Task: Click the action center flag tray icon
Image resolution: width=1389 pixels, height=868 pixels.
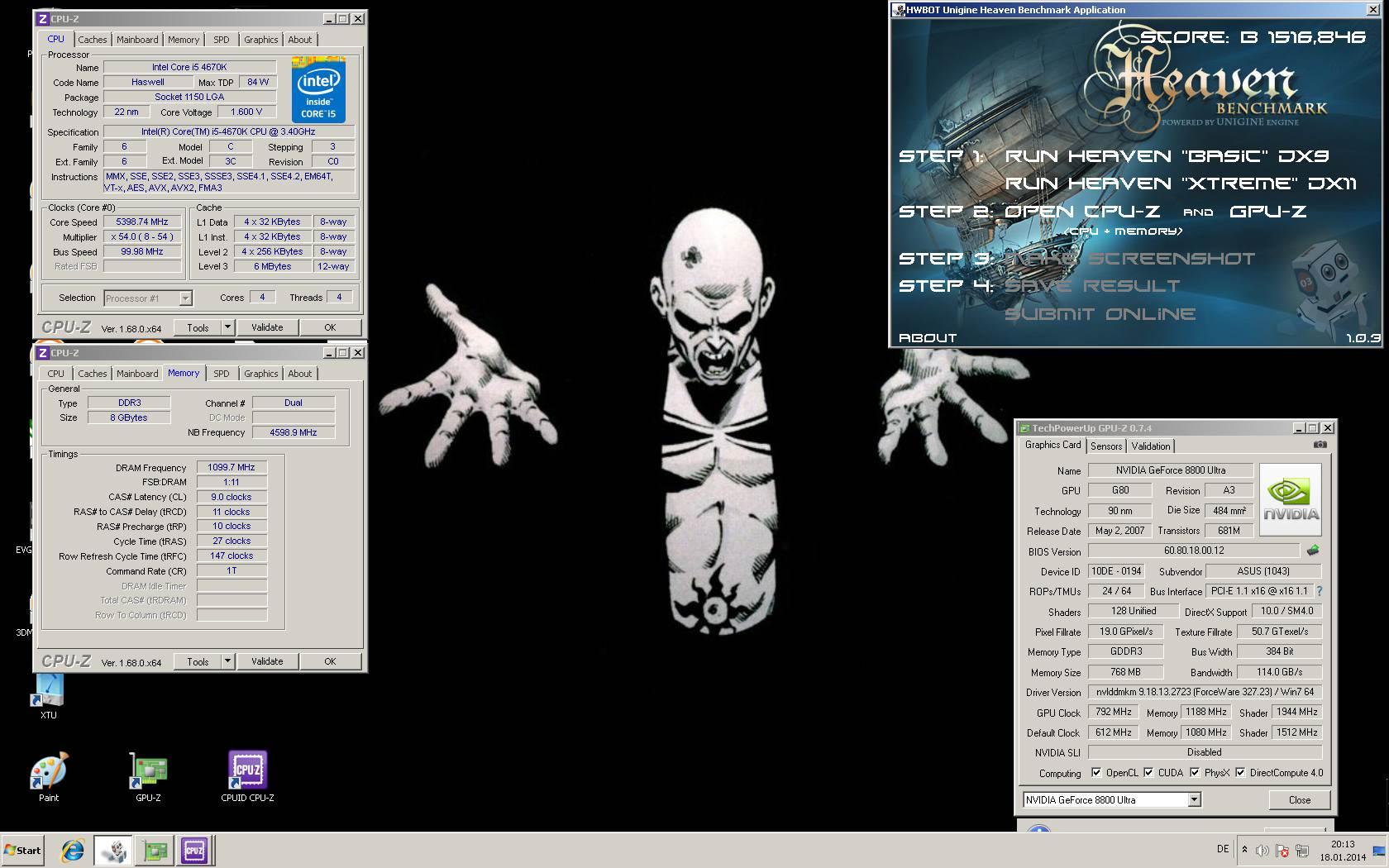Action: 1282,850
